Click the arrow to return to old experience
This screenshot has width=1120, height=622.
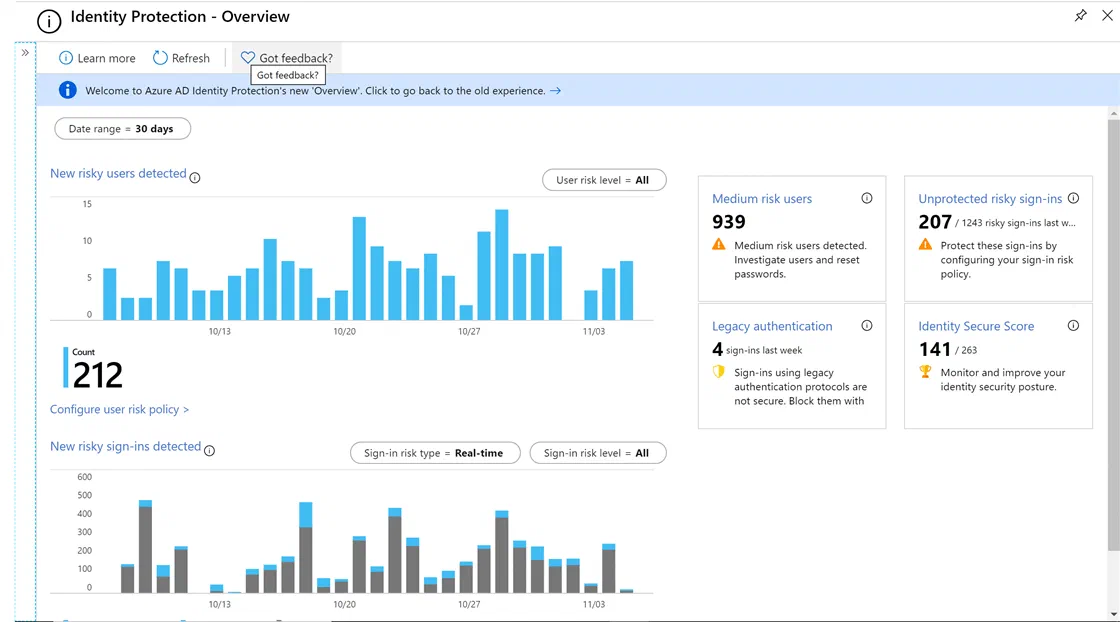(555, 91)
